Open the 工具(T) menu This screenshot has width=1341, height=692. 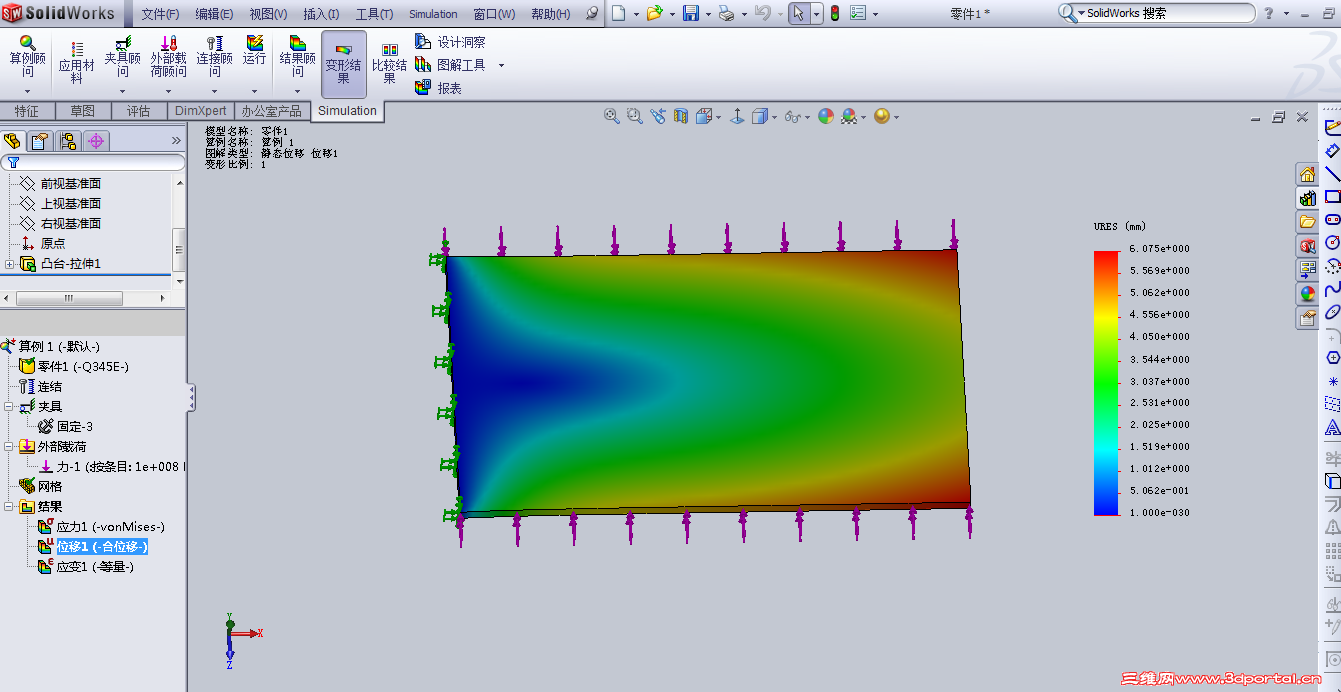(x=374, y=14)
